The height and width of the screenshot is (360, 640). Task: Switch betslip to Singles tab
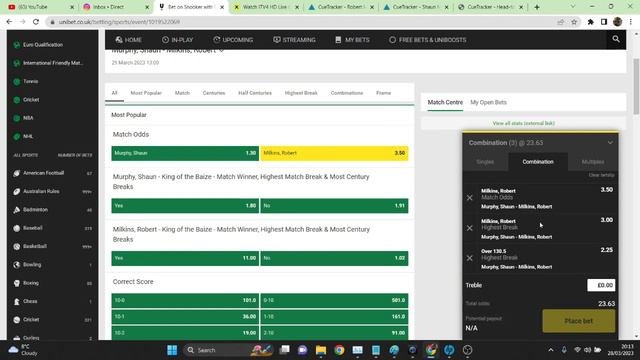point(485,162)
